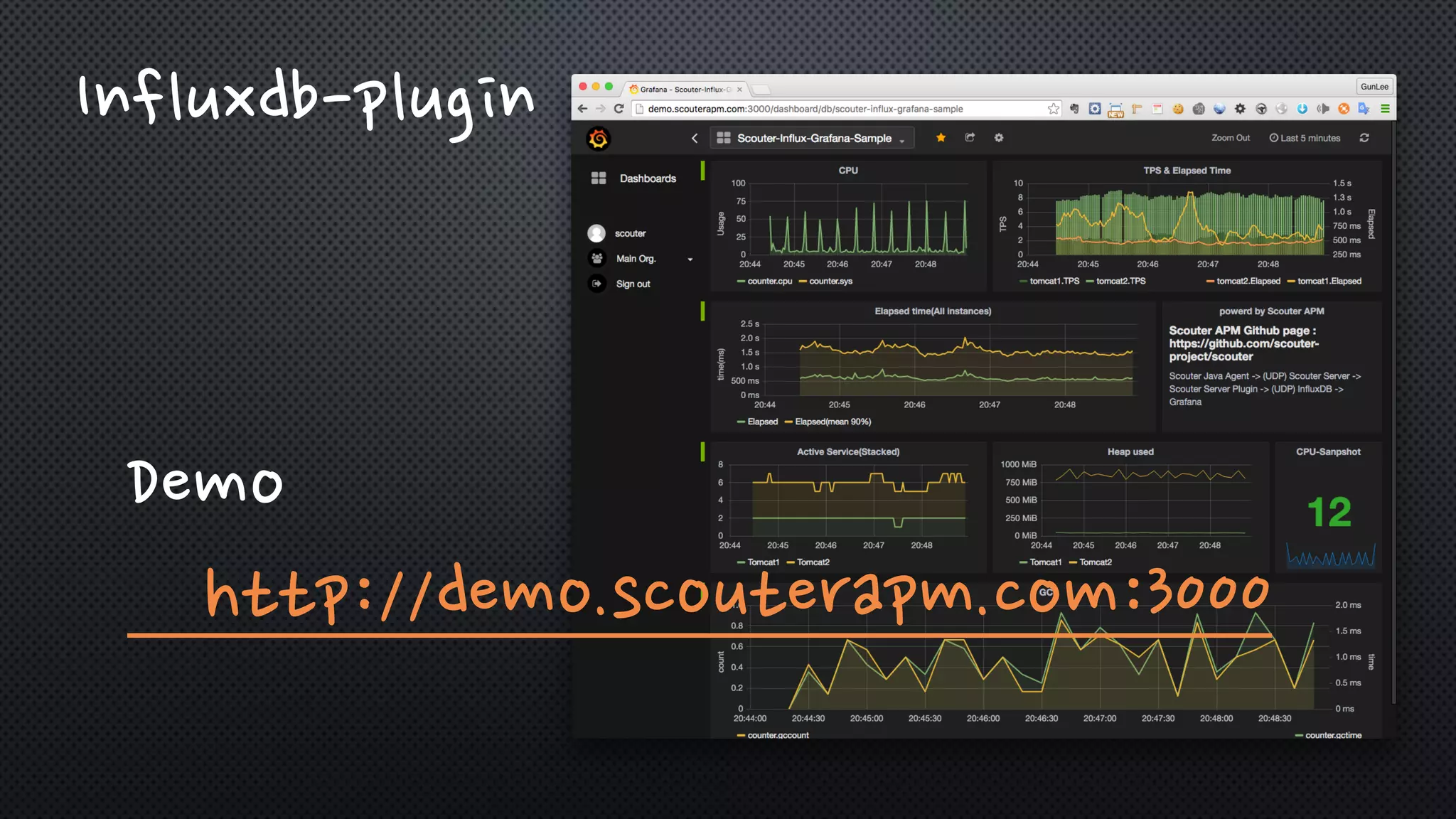Bookmark the page with the address bar star
This screenshot has width=1456, height=819.
coord(1053,109)
